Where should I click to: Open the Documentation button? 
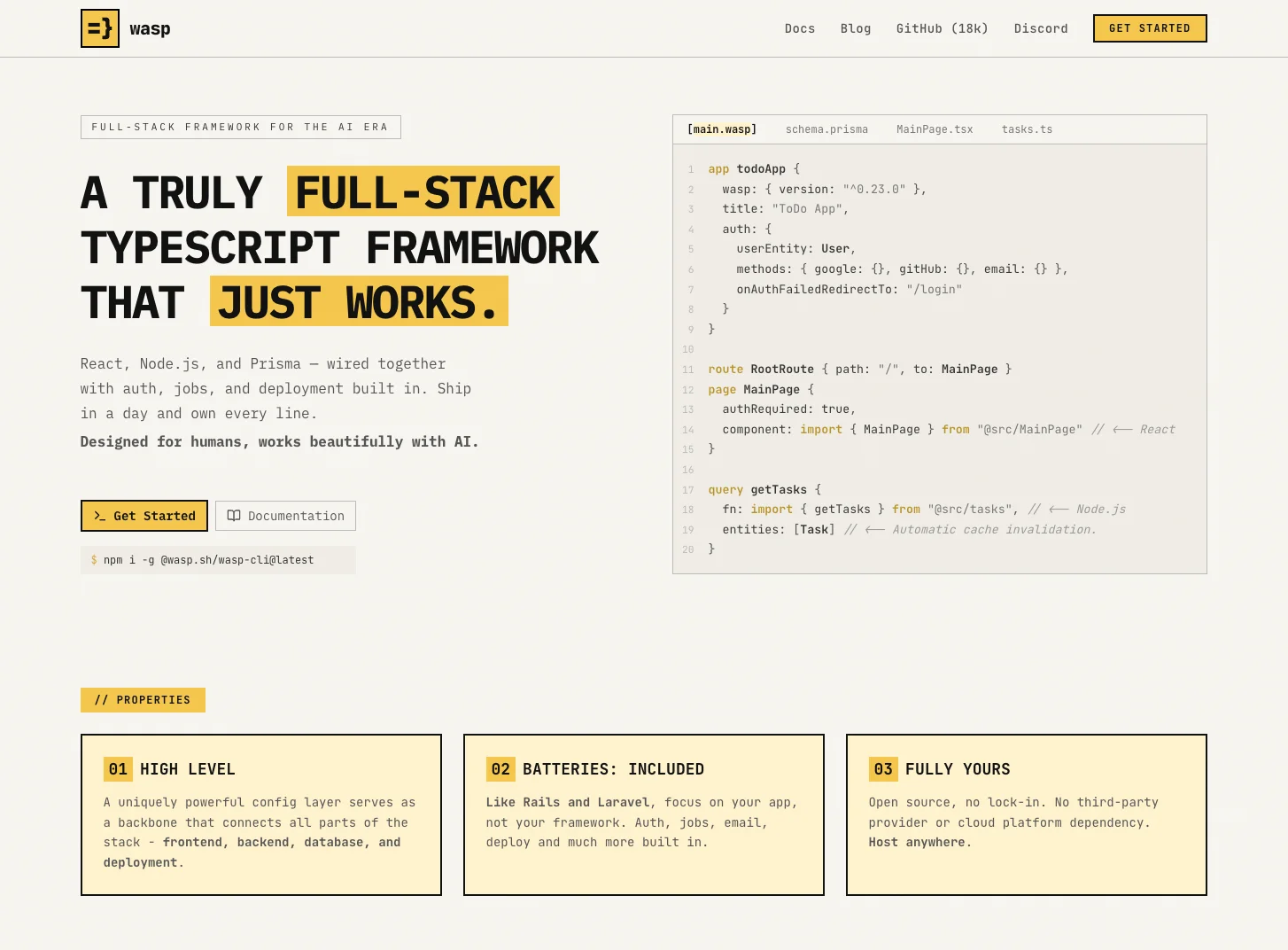click(285, 516)
